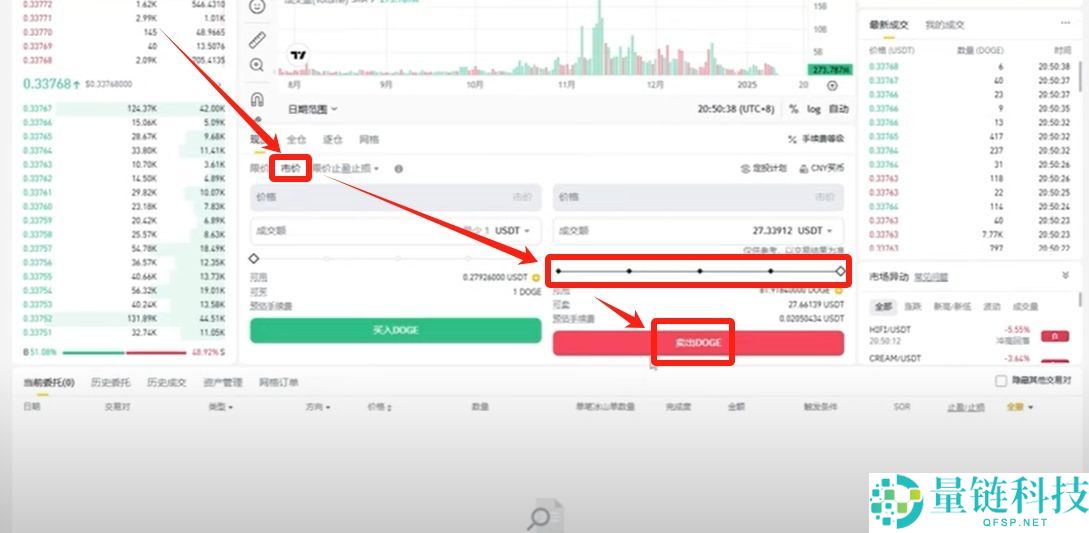Click the buy side 成交额 input field

[x=395, y=231]
